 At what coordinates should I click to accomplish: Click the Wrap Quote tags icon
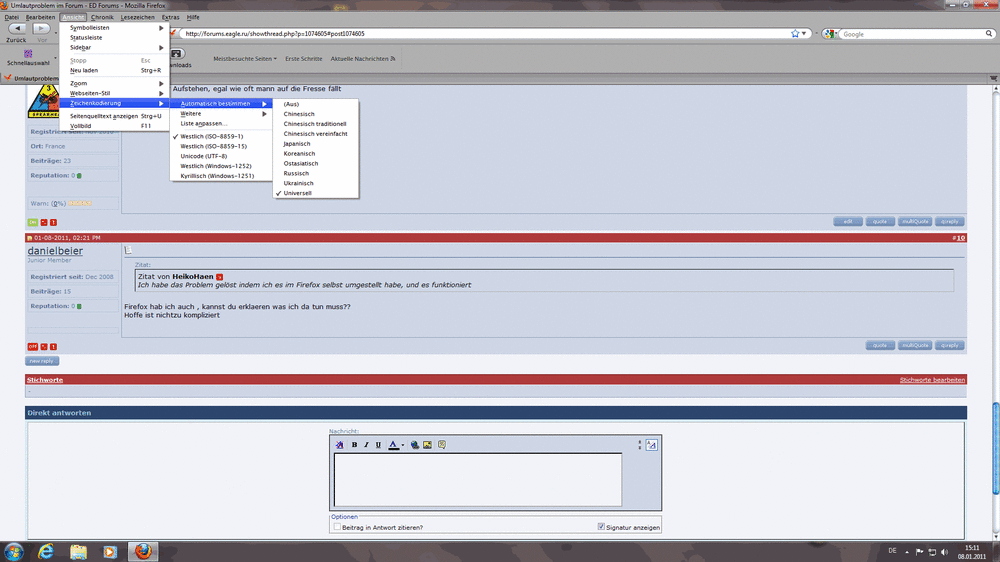441,445
